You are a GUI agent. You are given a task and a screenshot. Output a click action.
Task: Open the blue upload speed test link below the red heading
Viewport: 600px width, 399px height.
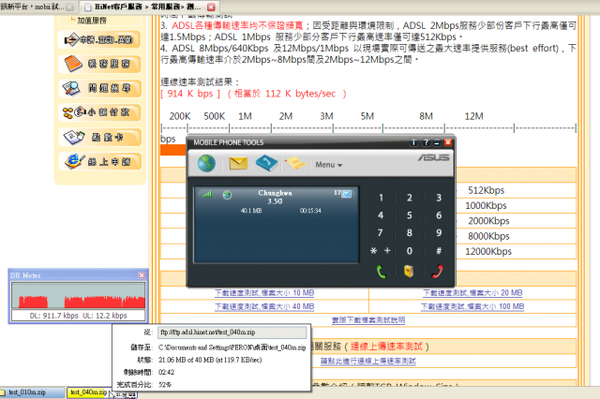pyautogui.click(x=368, y=361)
